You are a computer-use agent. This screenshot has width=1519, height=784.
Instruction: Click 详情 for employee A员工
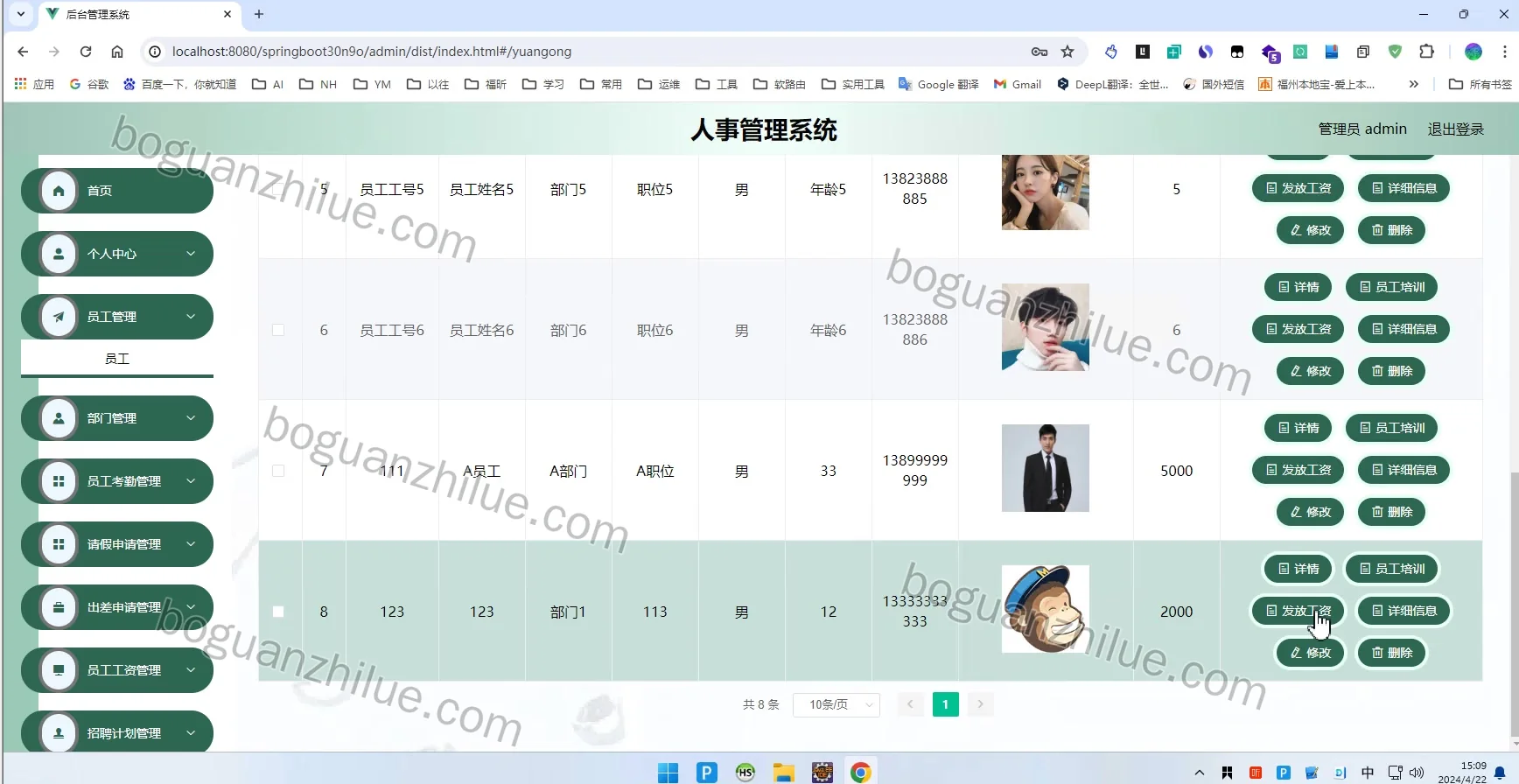click(1298, 428)
